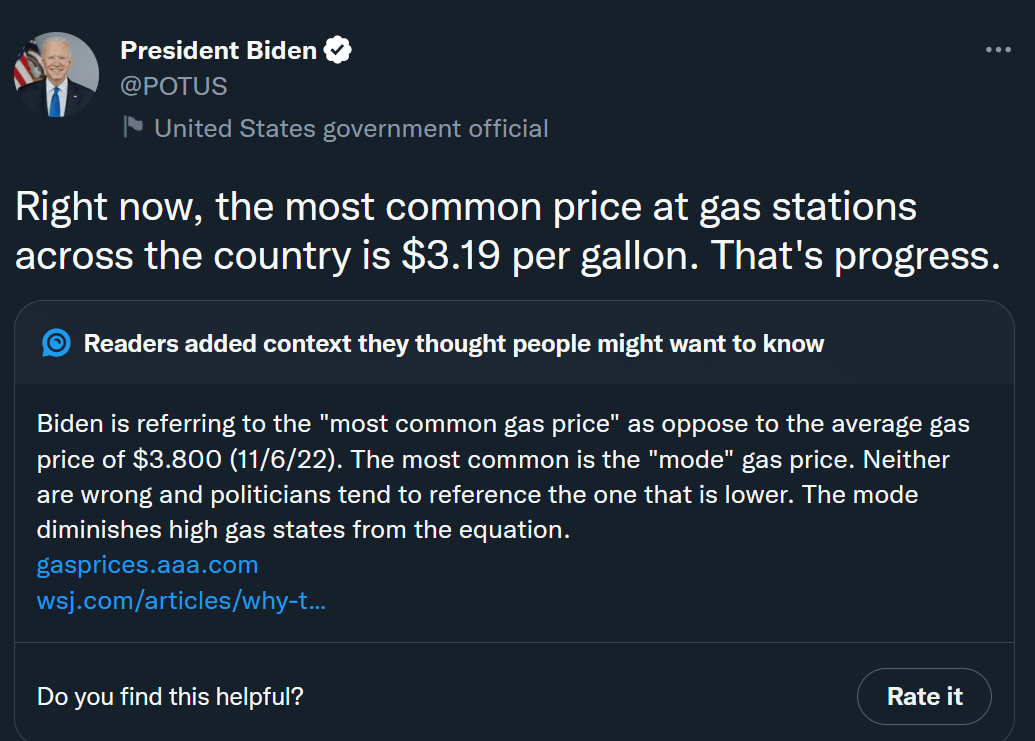This screenshot has width=1035, height=741.
Task: Open the three-dot more options menu
Action: (x=998, y=49)
